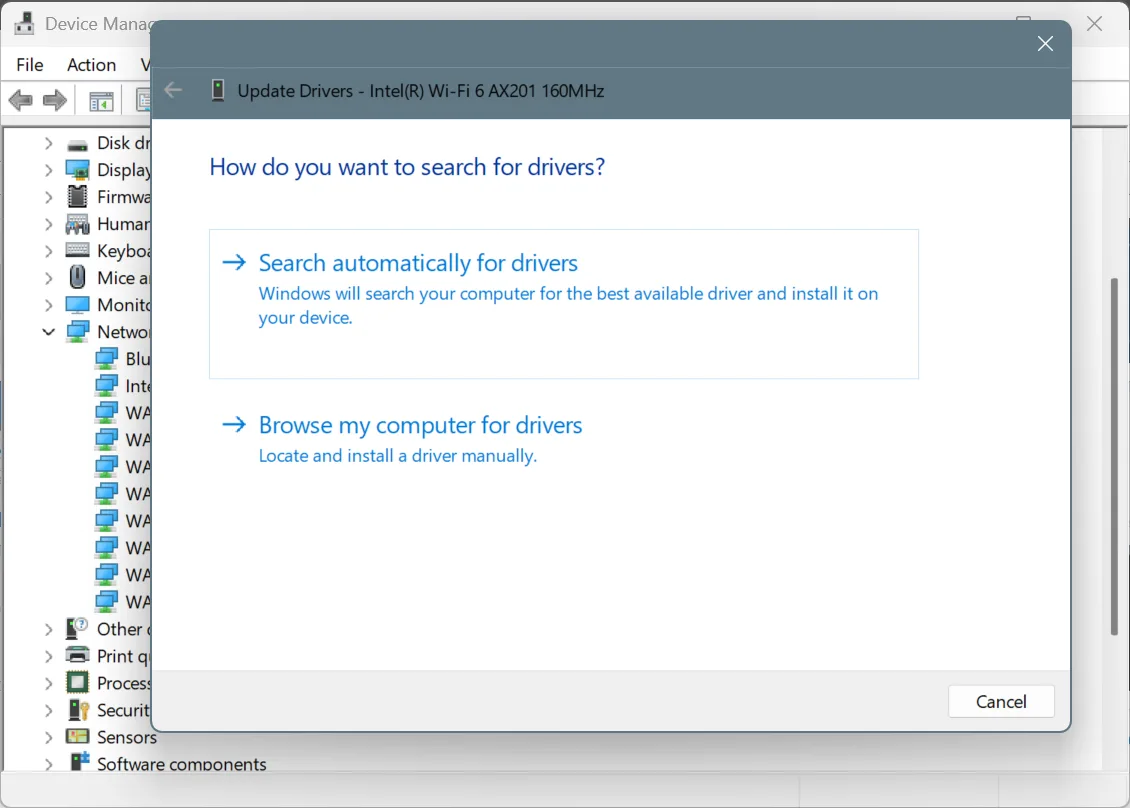Expand the Mice node
Image resolution: width=1130 pixels, height=808 pixels.
pyautogui.click(x=48, y=278)
